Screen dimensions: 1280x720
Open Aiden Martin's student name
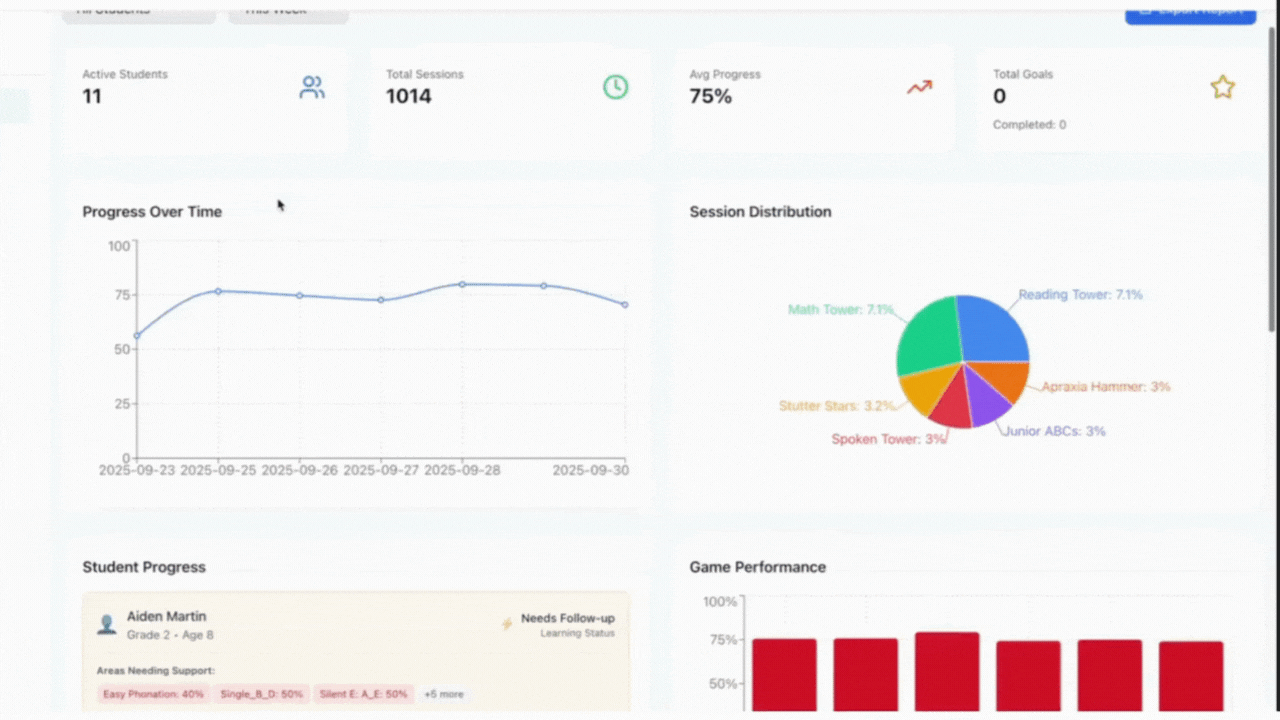click(x=166, y=616)
